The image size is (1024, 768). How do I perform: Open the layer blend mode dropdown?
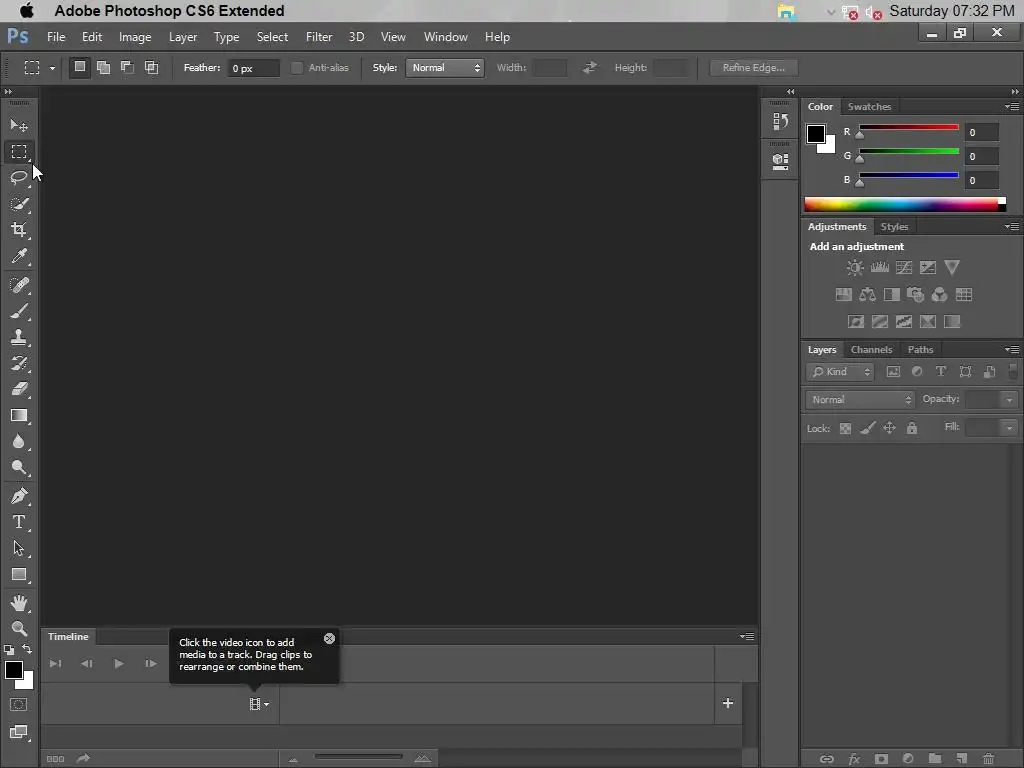pos(860,400)
